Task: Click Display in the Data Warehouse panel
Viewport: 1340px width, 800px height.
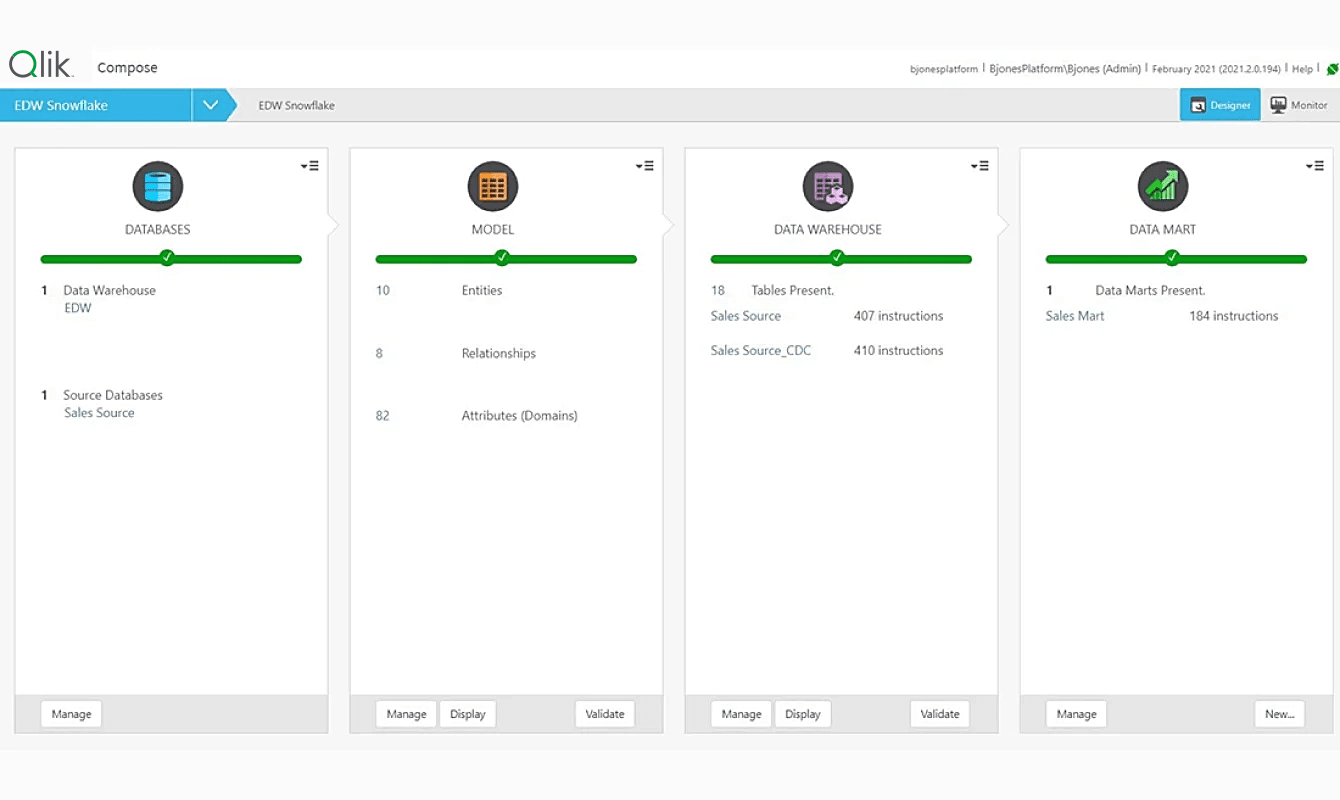Action: click(x=802, y=714)
